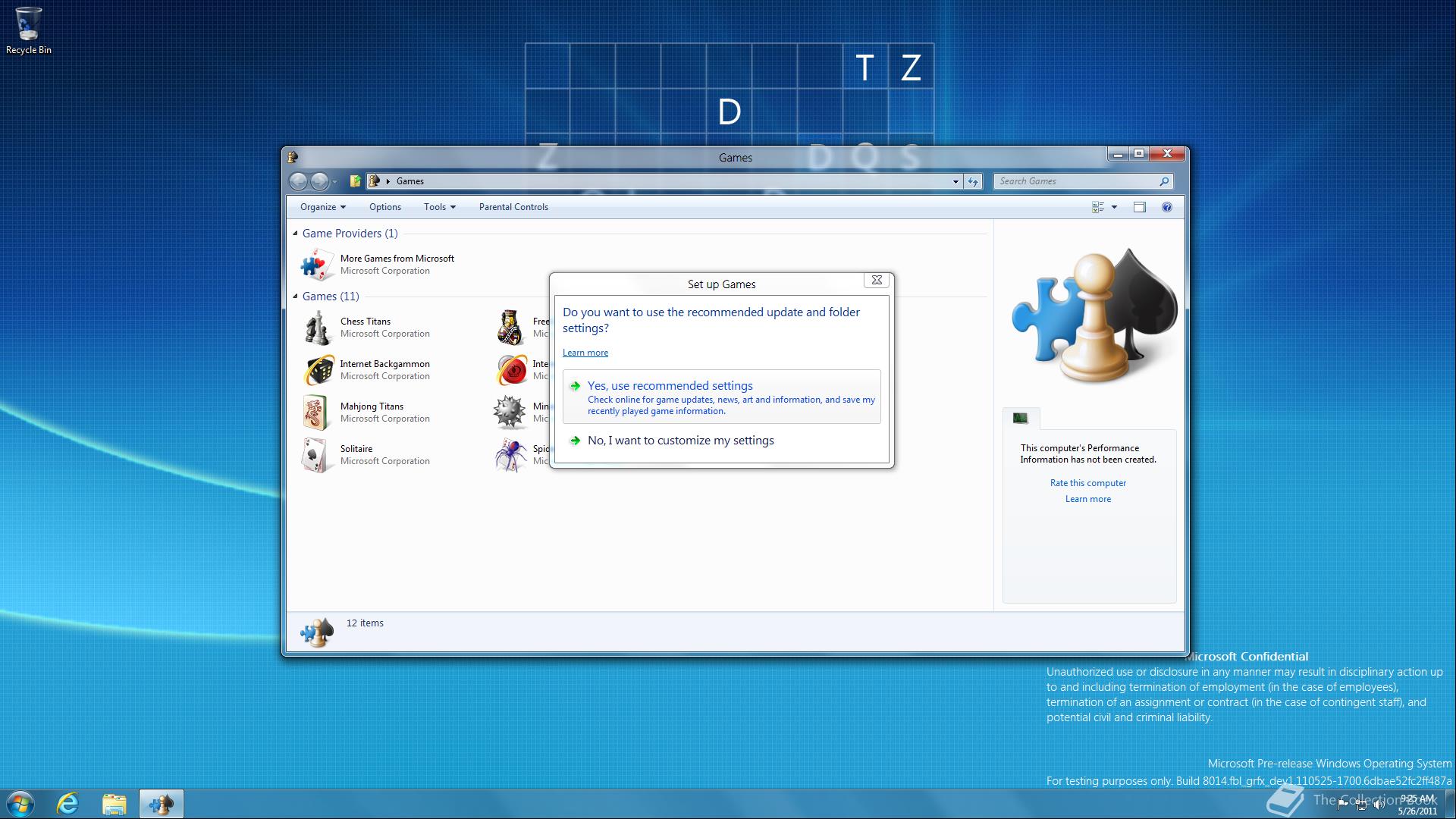This screenshot has width=1456, height=819.
Task: Launch Internet Explorer from the taskbar
Action: pos(68,804)
